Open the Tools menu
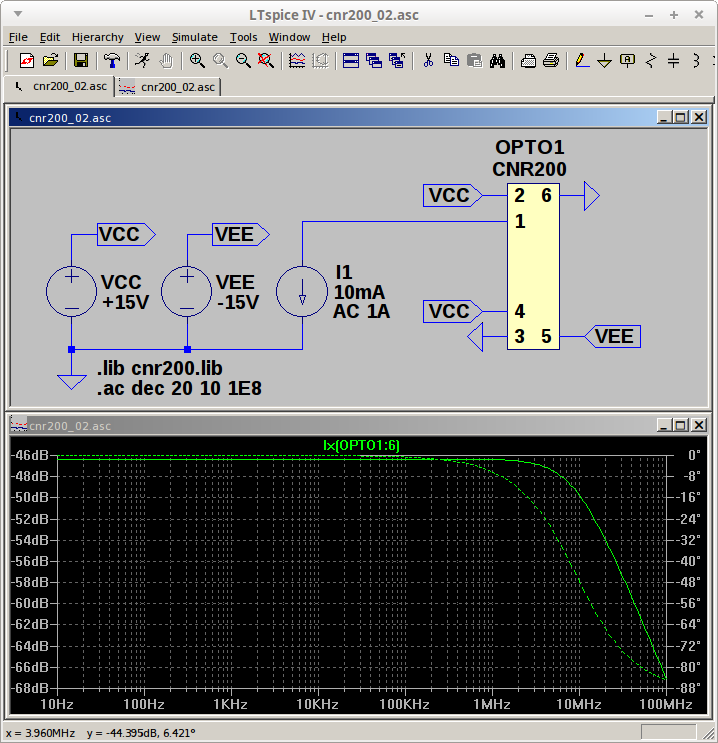The image size is (718, 743). pos(244,37)
